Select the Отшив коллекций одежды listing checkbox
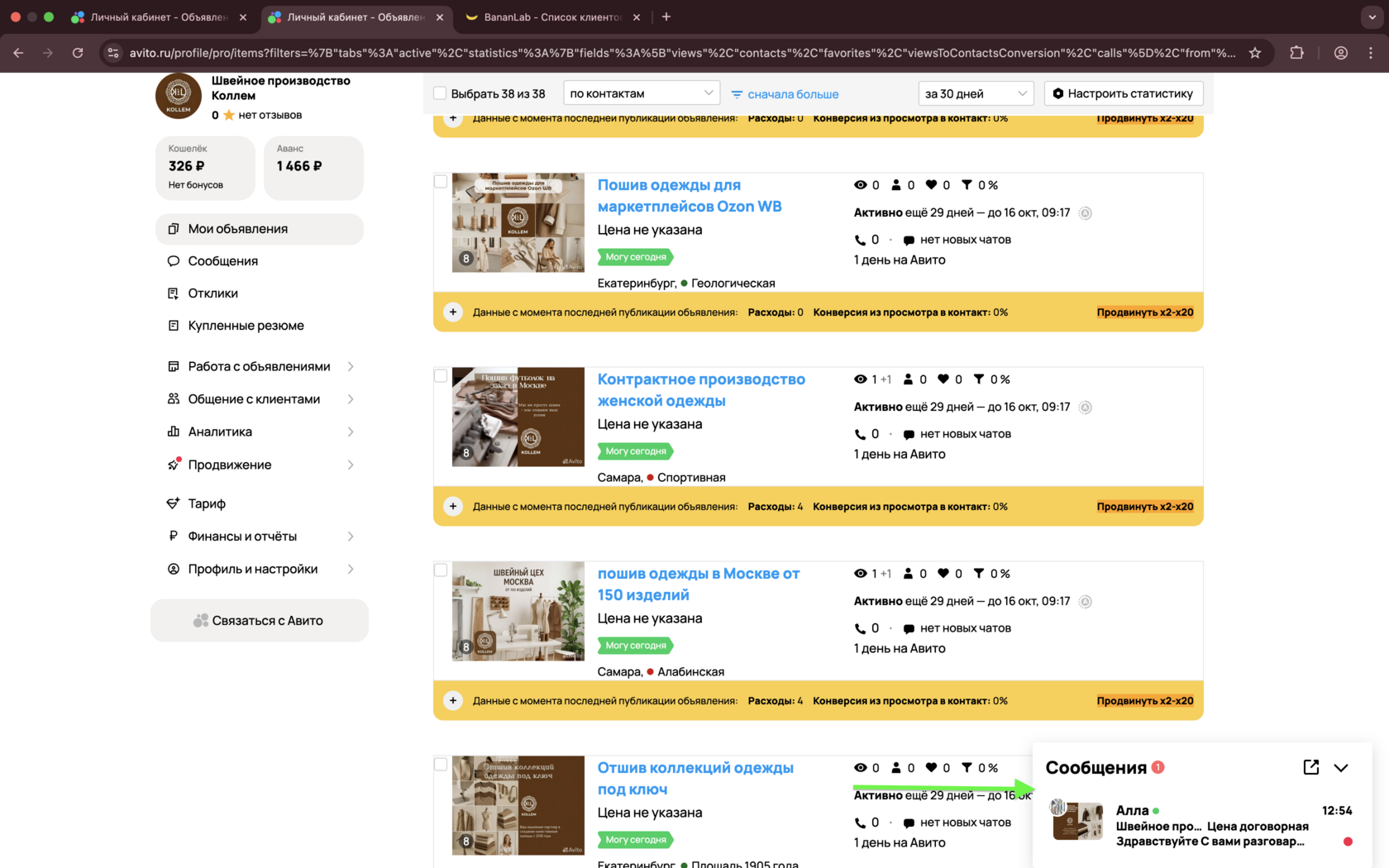This screenshot has height=868, width=1389. click(x=441, y=764)
